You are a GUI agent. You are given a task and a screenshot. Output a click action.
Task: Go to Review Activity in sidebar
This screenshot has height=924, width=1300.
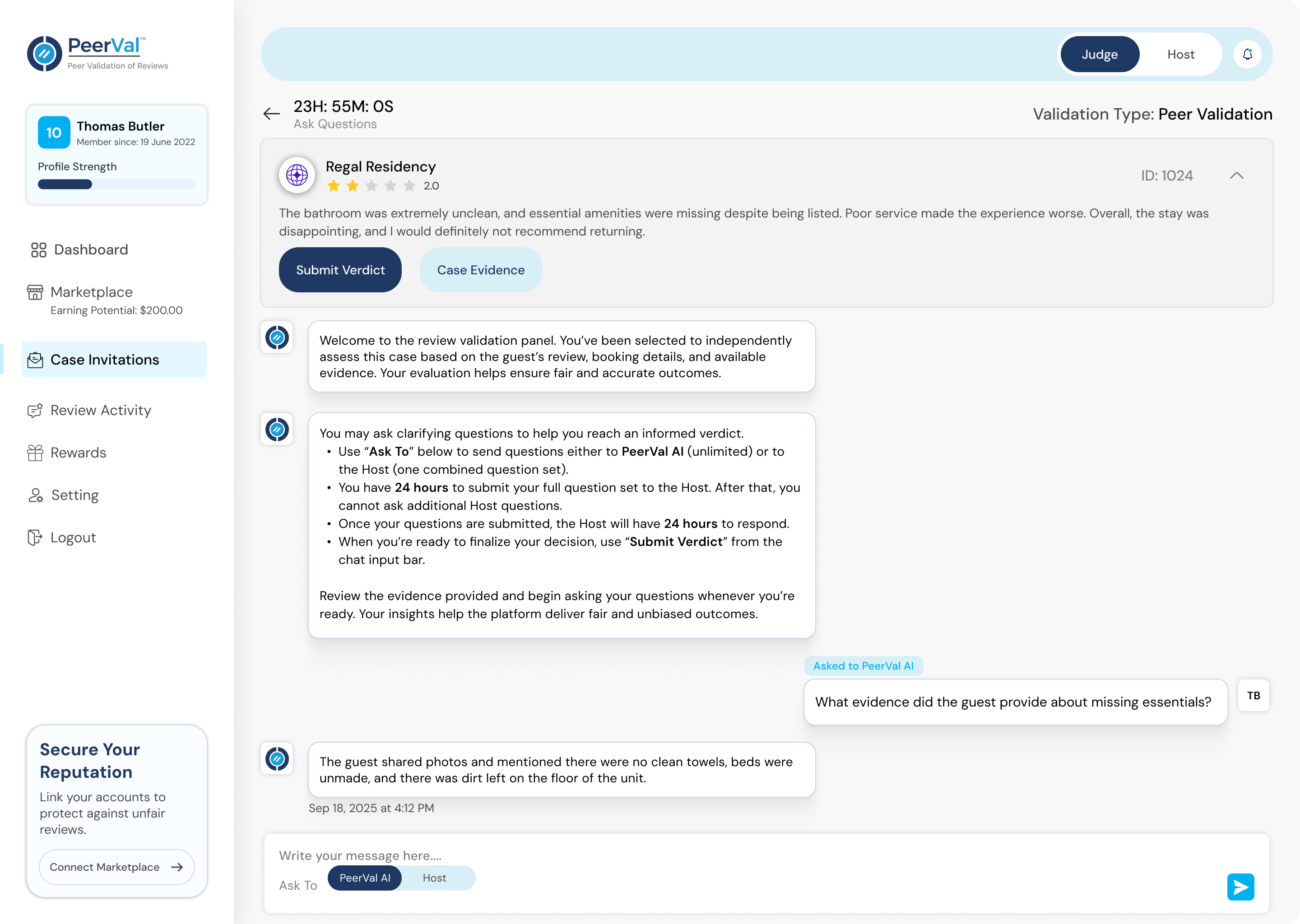pos(100,410)
